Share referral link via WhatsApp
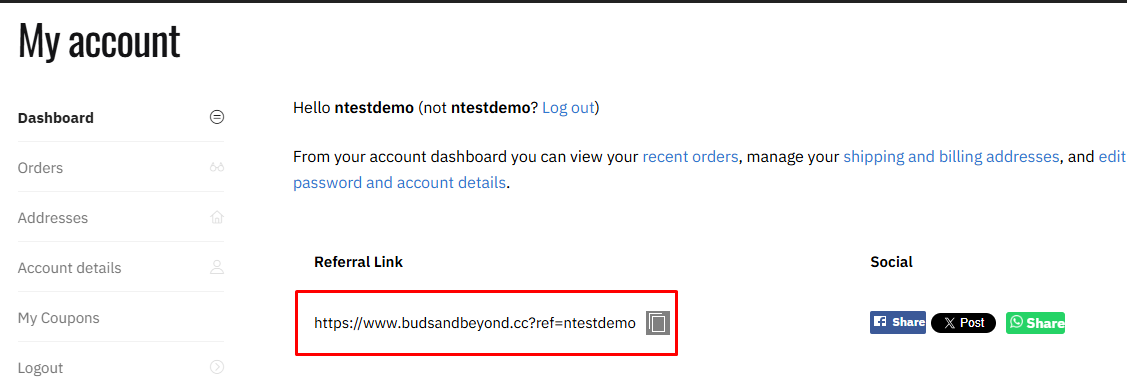This screenshot has height=392, width=1127. click(1035, 323)
